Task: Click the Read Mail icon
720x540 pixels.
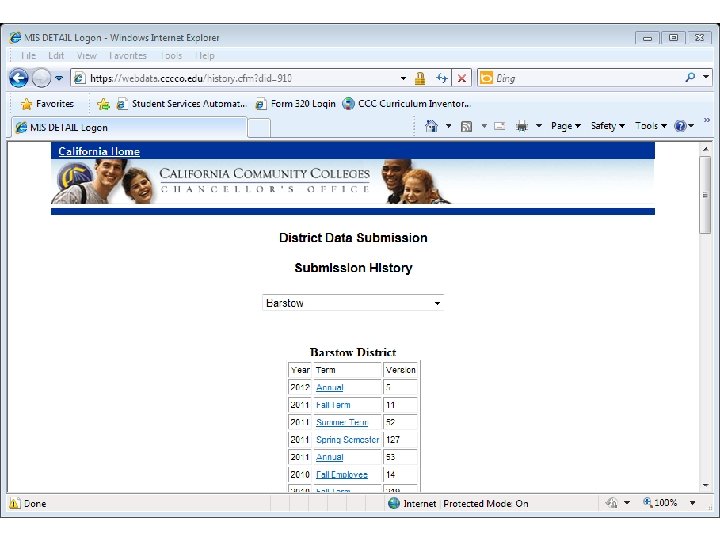Action: [x=500, y=126]
